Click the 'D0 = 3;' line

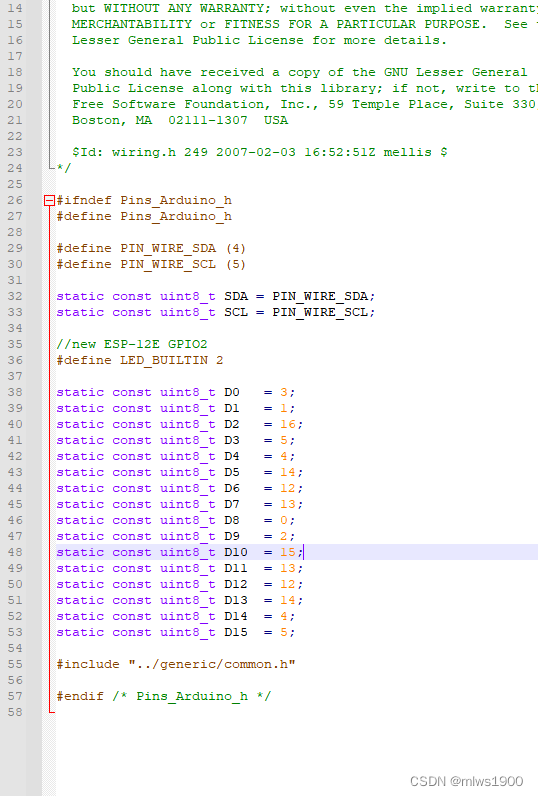pyautogui.click(x=176, y=392)
